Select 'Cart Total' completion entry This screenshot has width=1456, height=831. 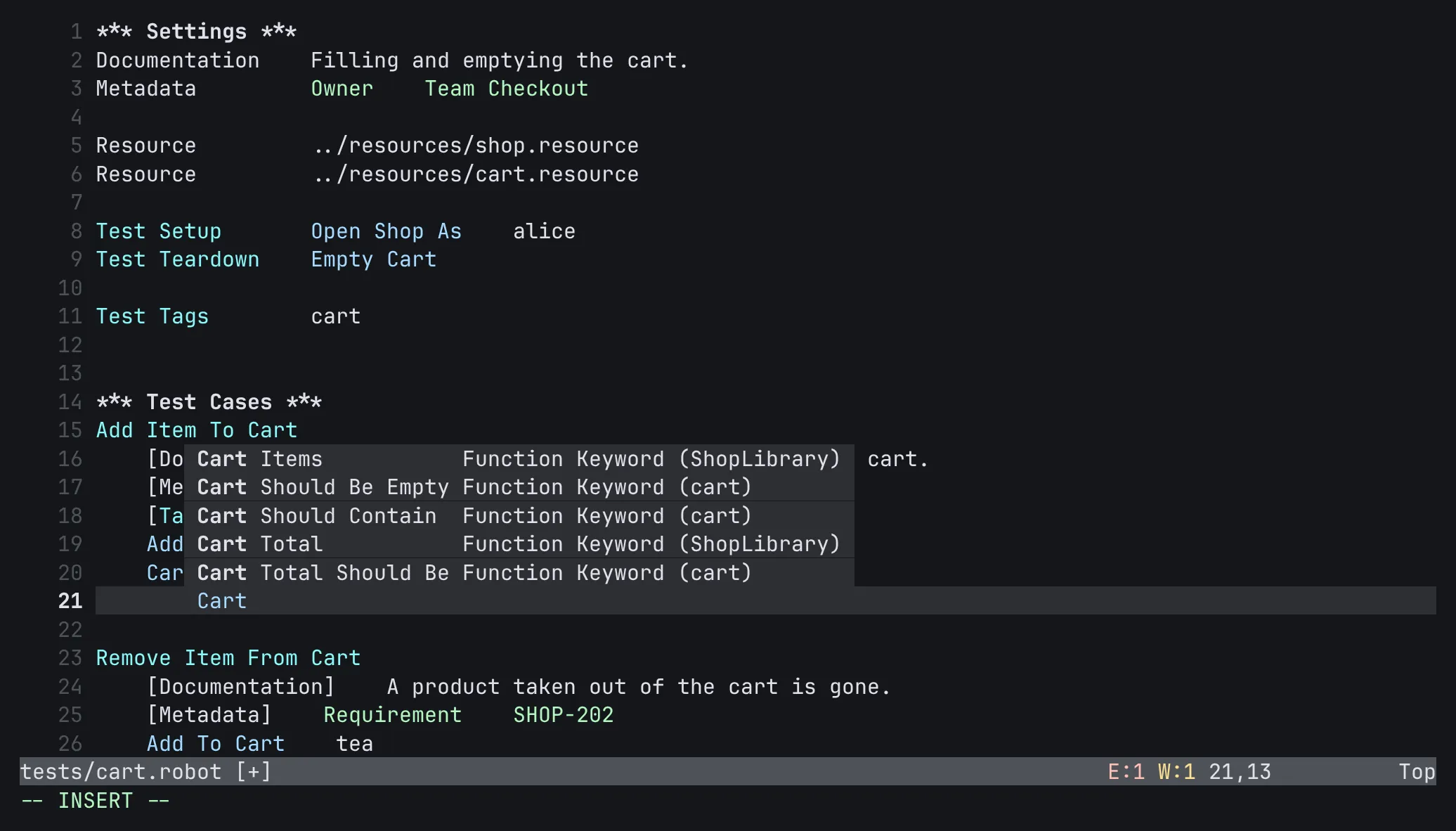[519, 543]
